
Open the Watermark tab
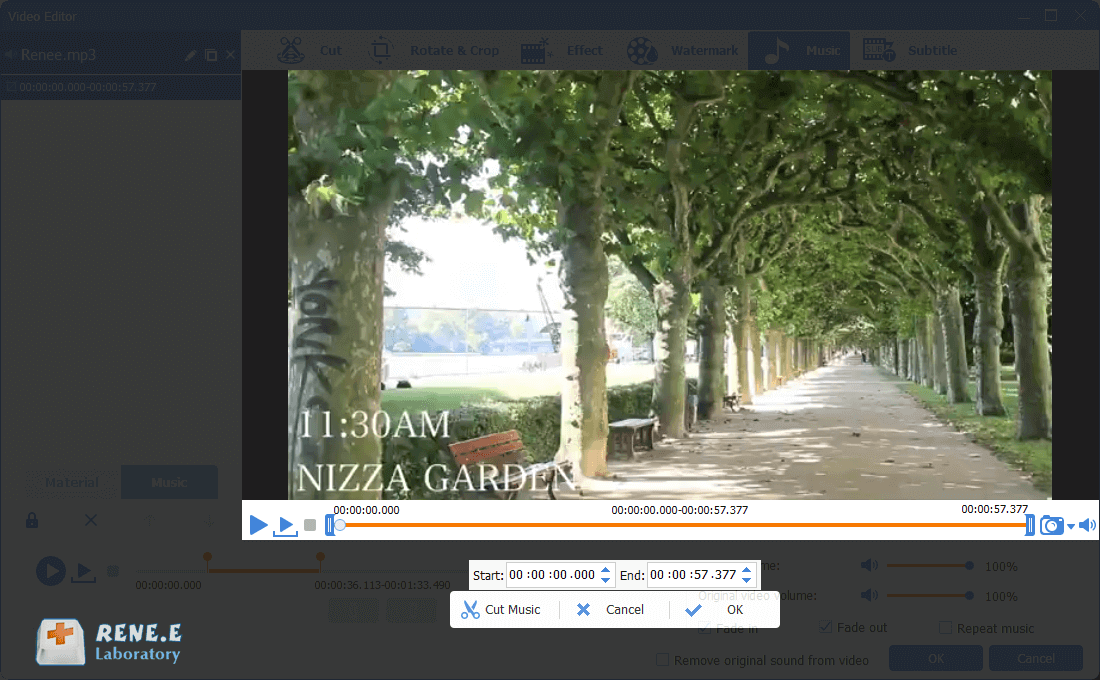coord(684,51)
